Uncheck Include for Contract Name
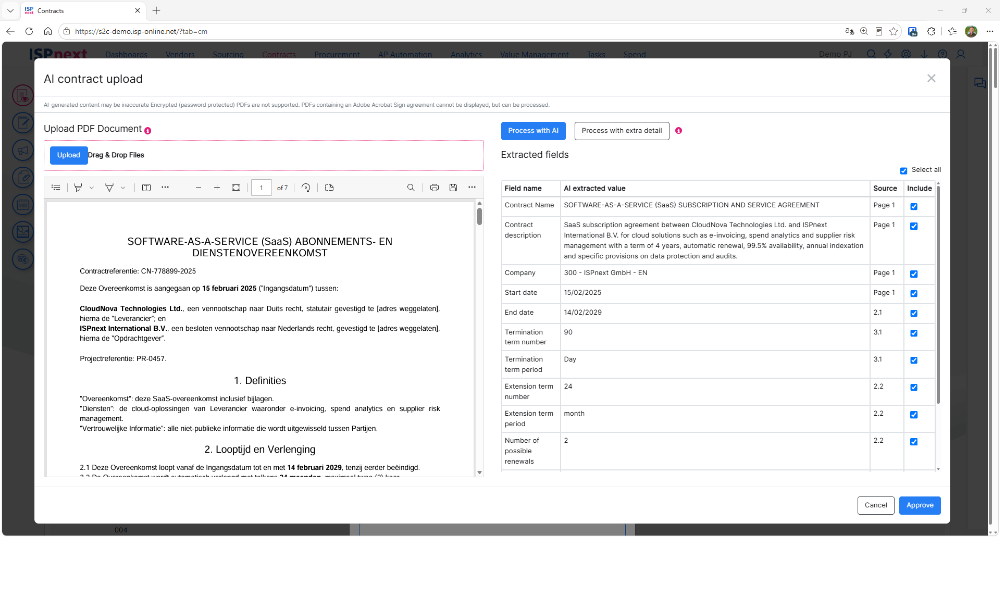This screenshot has height=600, width=1000. tap(914, 207)
